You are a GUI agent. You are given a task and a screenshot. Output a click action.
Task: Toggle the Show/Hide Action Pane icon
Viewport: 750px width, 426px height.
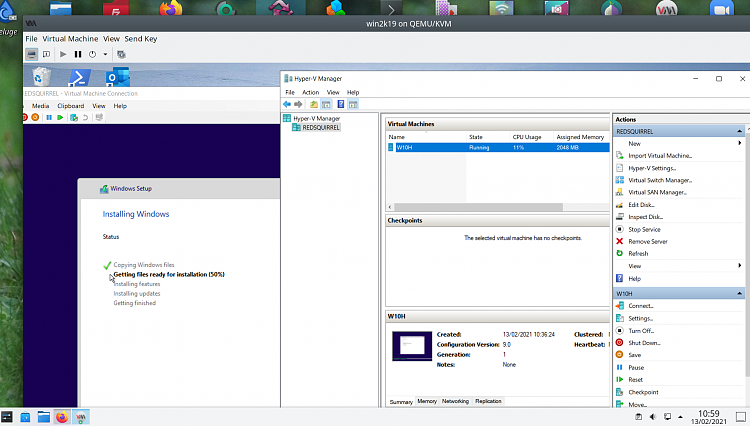pos(353,104)
